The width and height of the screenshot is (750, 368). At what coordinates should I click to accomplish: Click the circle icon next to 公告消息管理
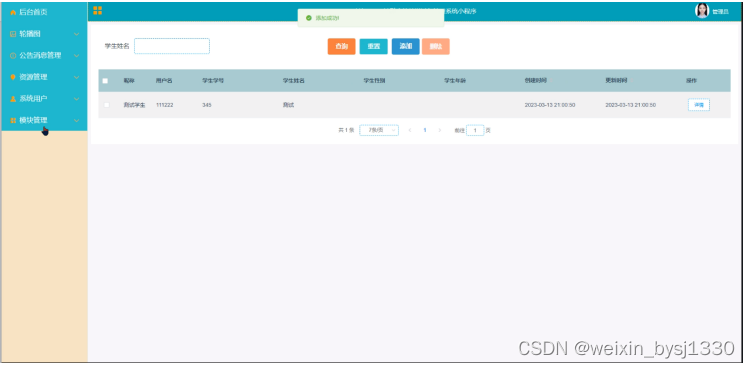pos(13,56)
